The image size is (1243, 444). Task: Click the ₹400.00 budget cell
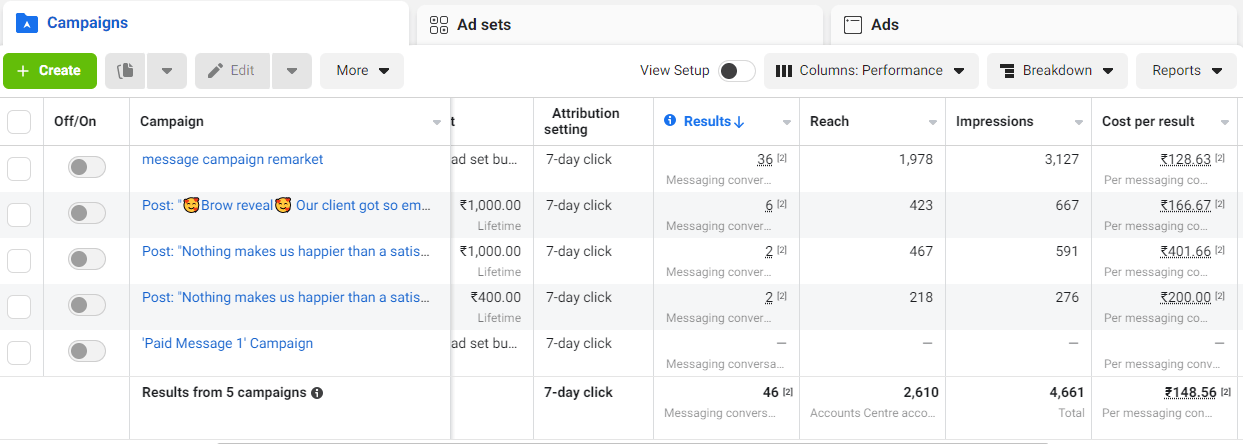click(495, 297)
